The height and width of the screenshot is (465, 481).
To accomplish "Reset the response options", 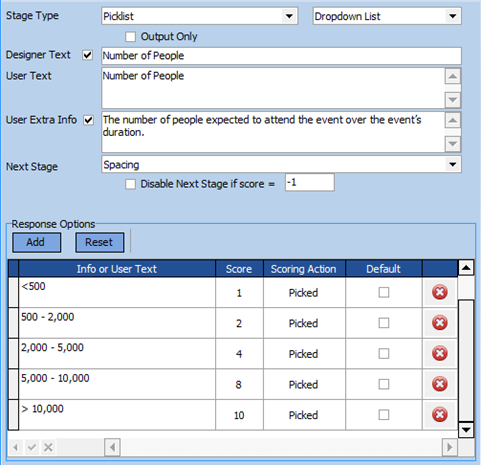I will coord(100,242).
